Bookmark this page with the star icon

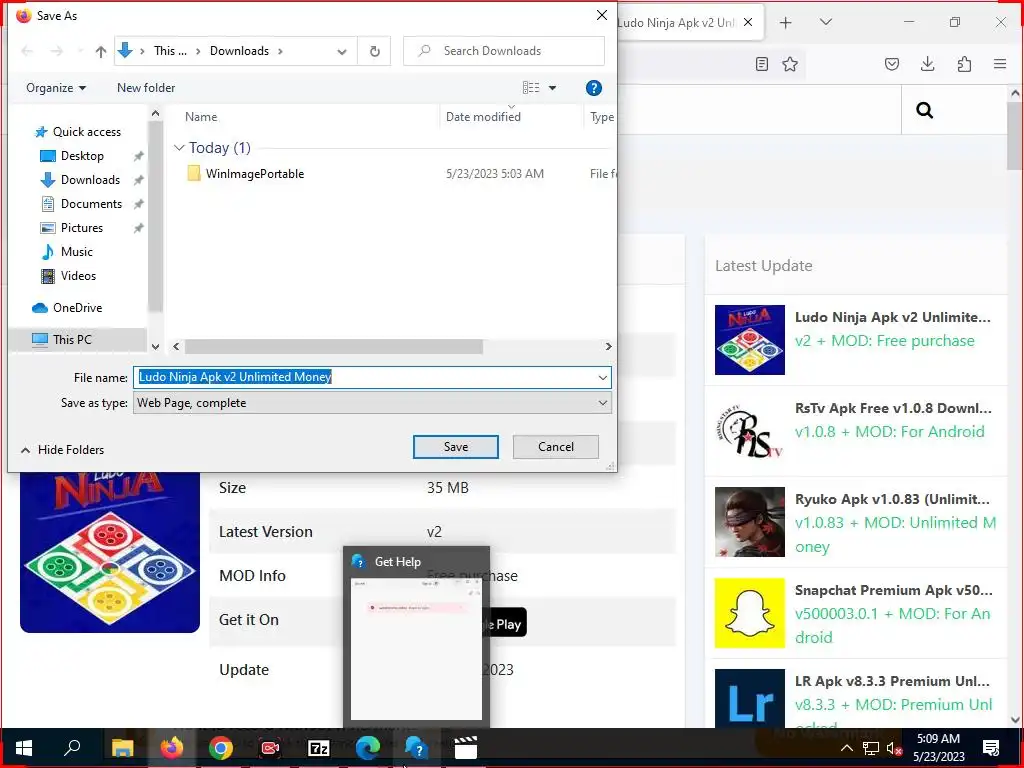click(790, 64)
